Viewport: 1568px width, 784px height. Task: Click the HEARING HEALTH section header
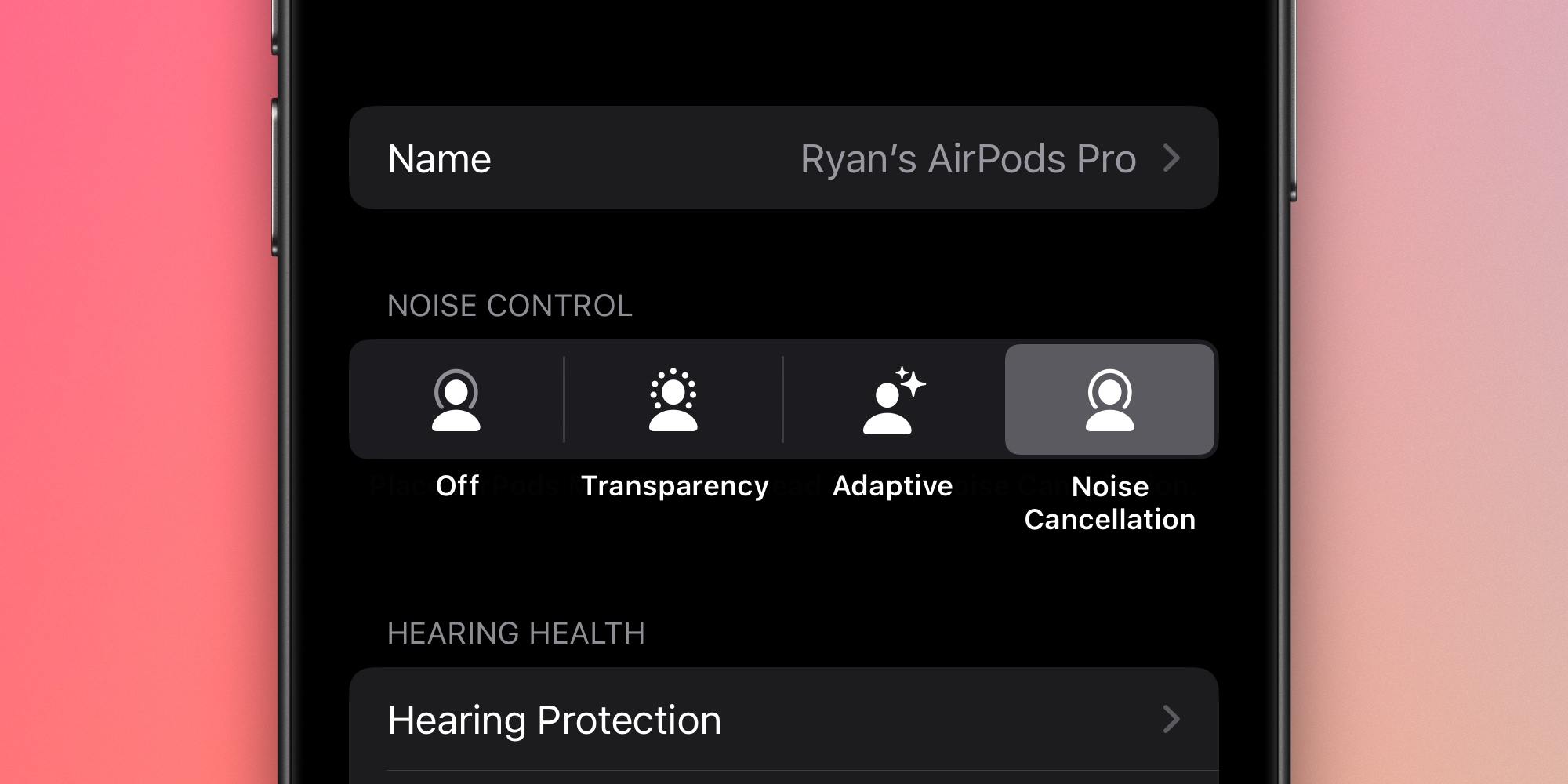516,633
